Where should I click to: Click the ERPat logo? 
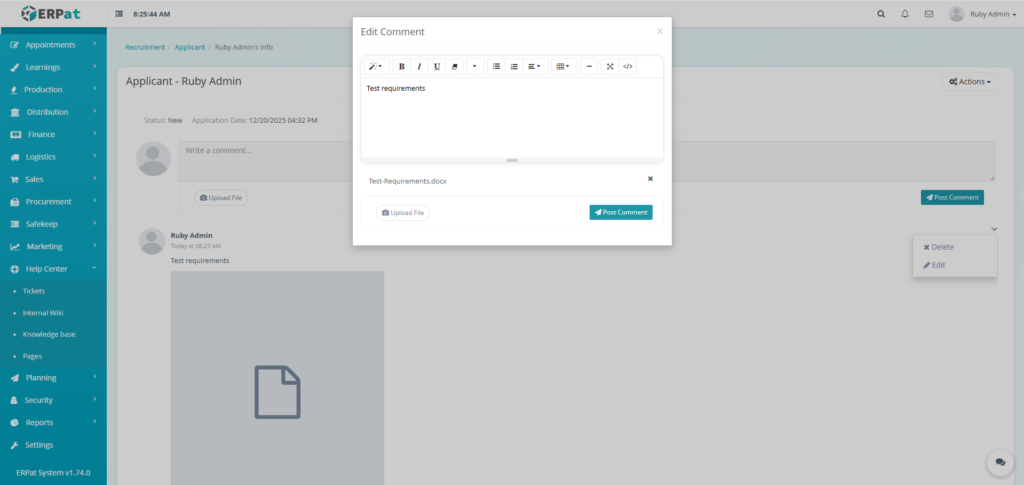click(x=50, y=13)
